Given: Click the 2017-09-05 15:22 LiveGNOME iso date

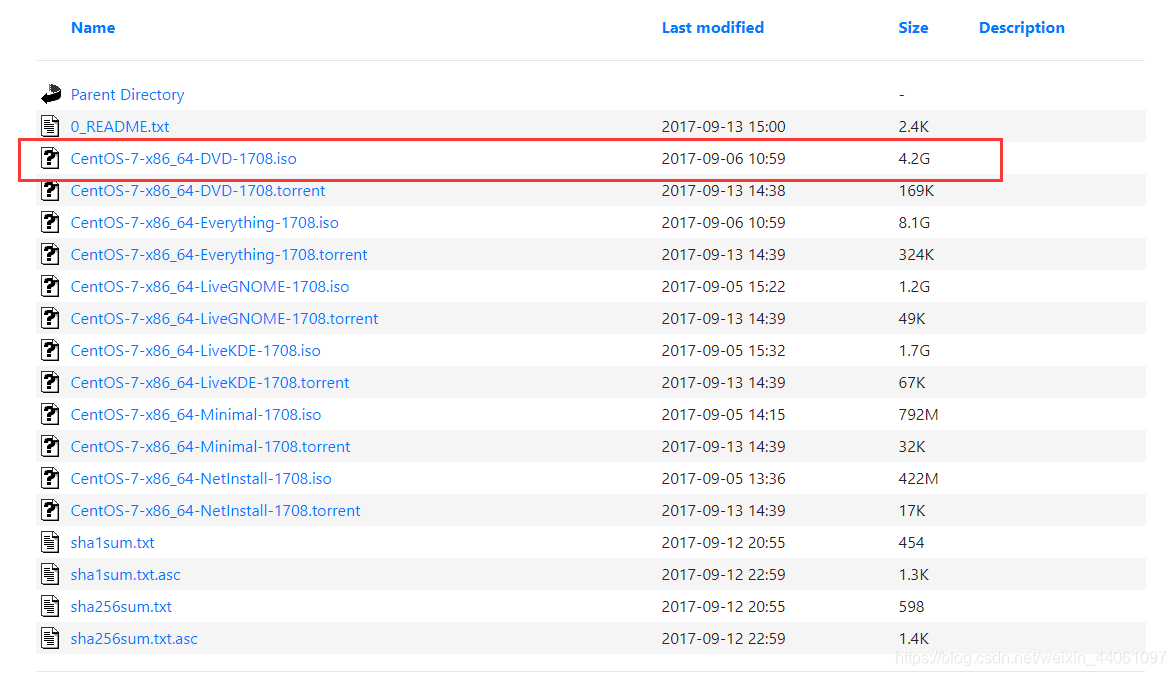Looking at the screenshot, I should pyautogui.click(x=724, y=287).
